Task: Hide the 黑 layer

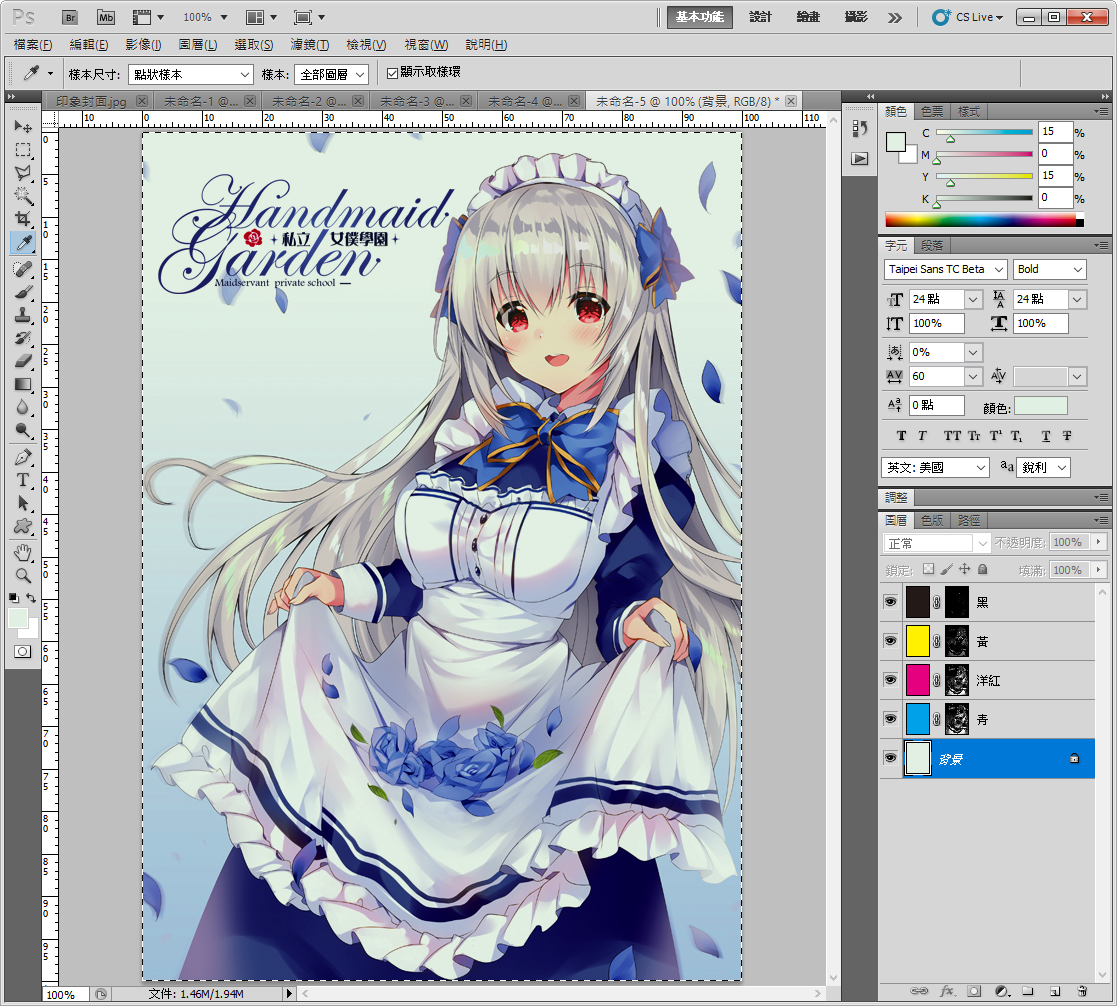Action: point(890,602)
